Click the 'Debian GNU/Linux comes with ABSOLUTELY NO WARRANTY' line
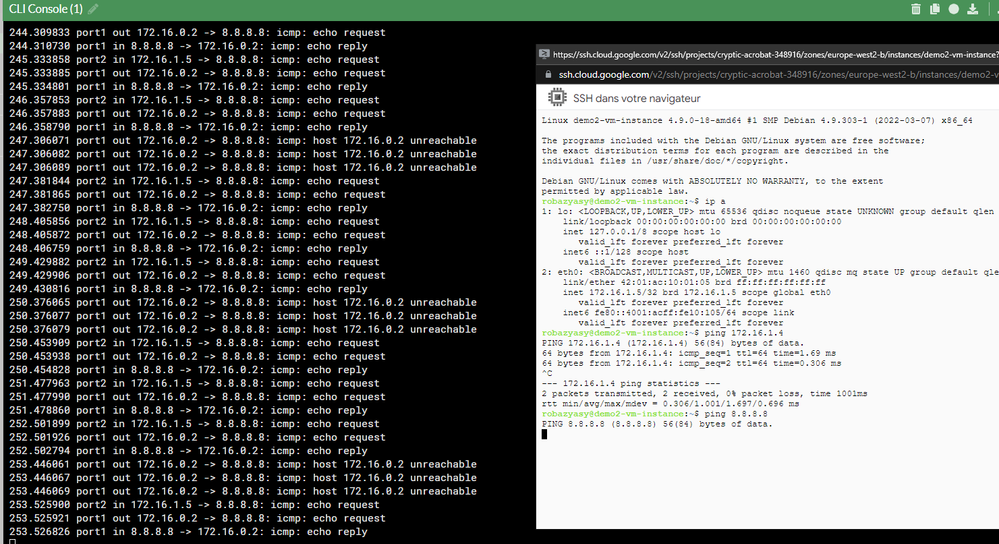 tap(712, 181)
